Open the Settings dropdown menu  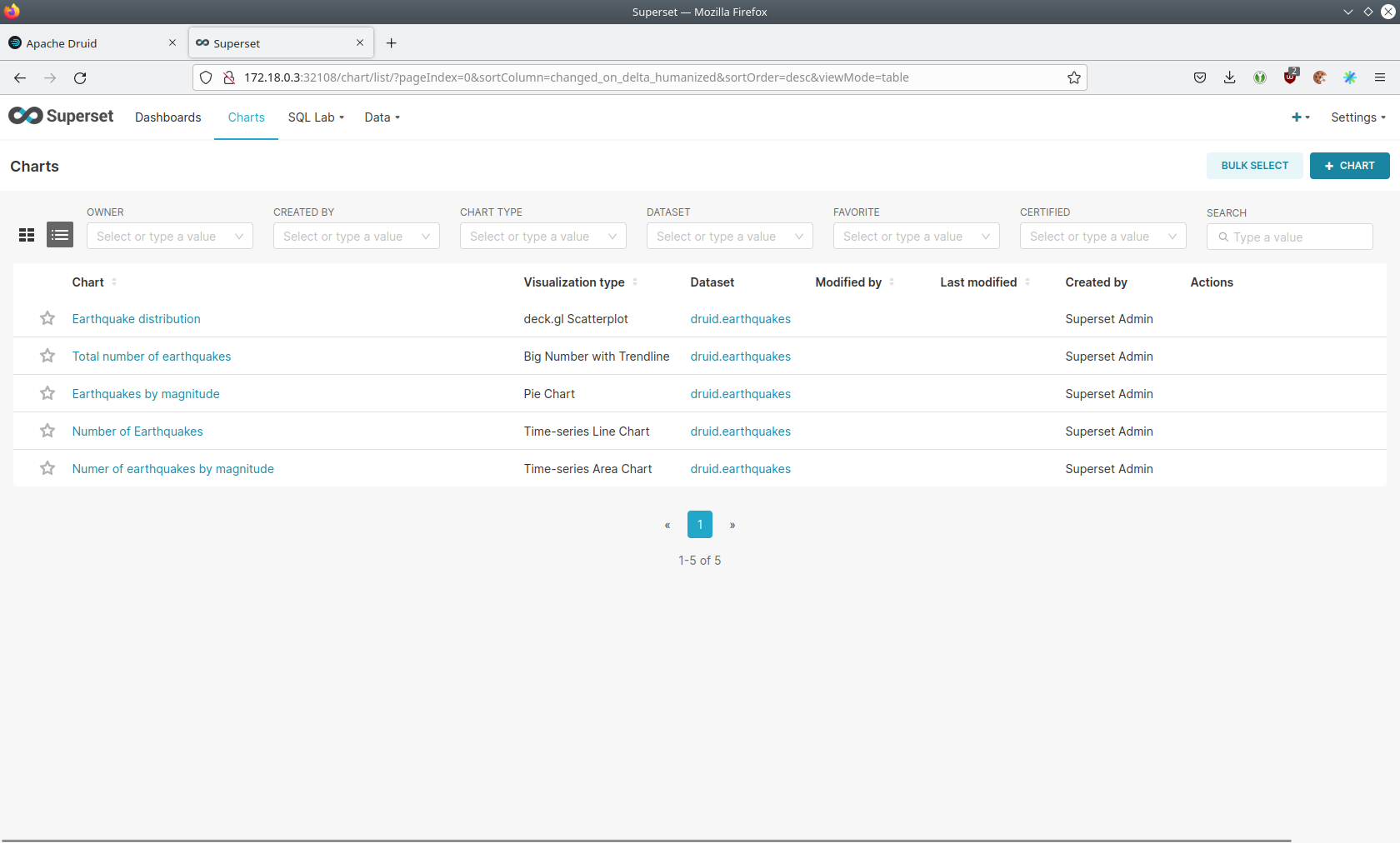[1357, 117]
